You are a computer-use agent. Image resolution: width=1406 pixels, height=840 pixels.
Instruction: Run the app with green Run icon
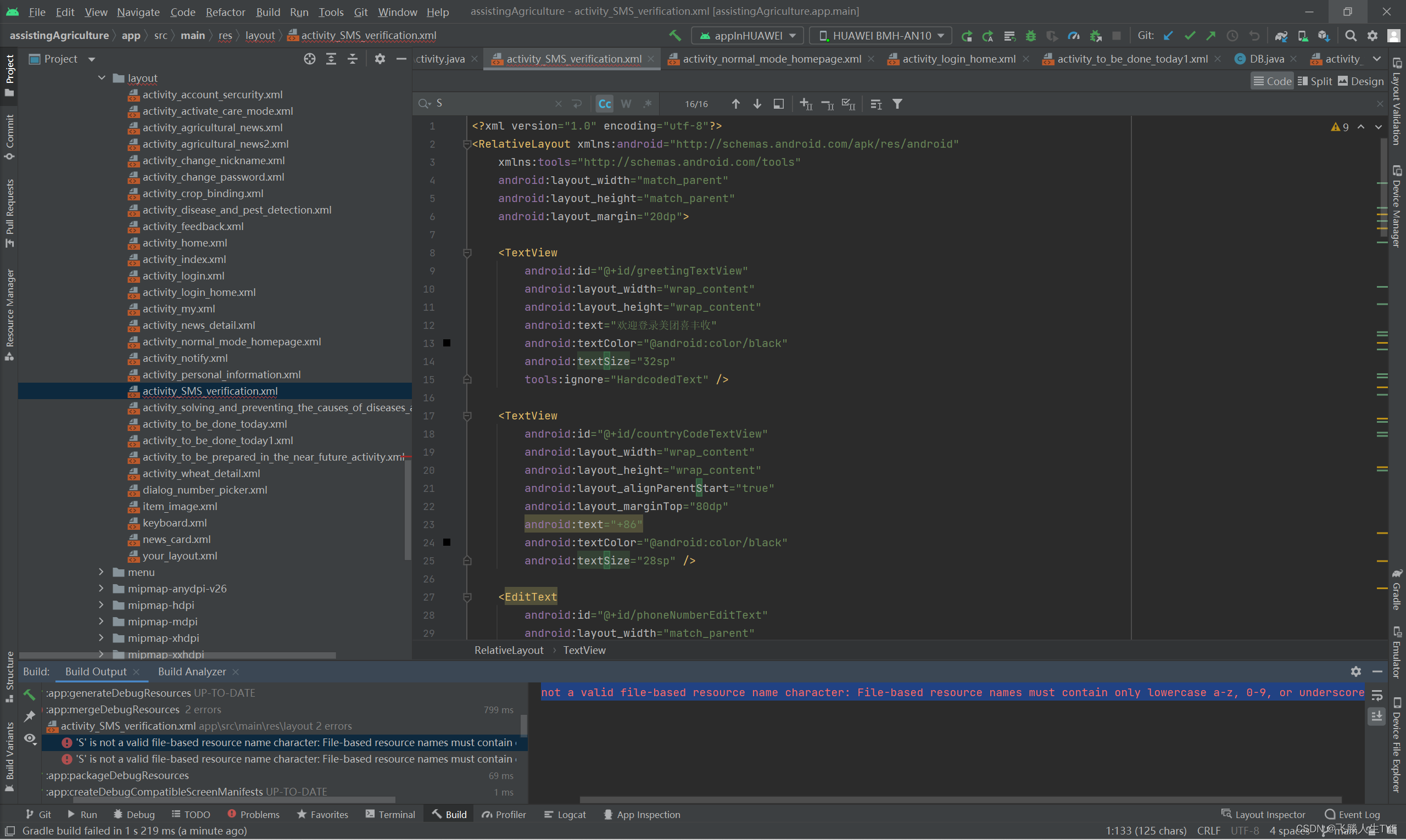(967, 36)
